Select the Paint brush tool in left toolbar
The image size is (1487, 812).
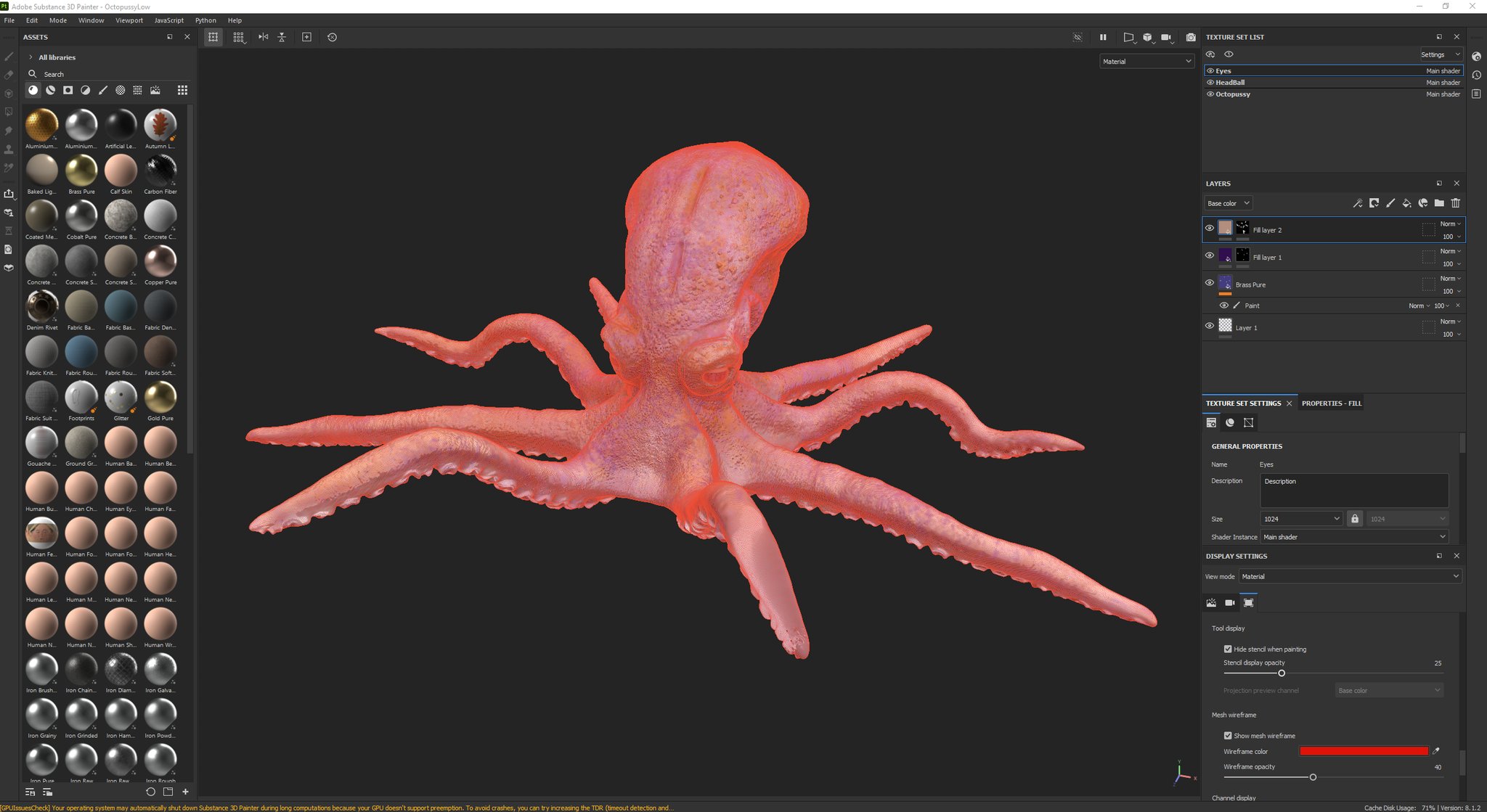click(9, 57)
